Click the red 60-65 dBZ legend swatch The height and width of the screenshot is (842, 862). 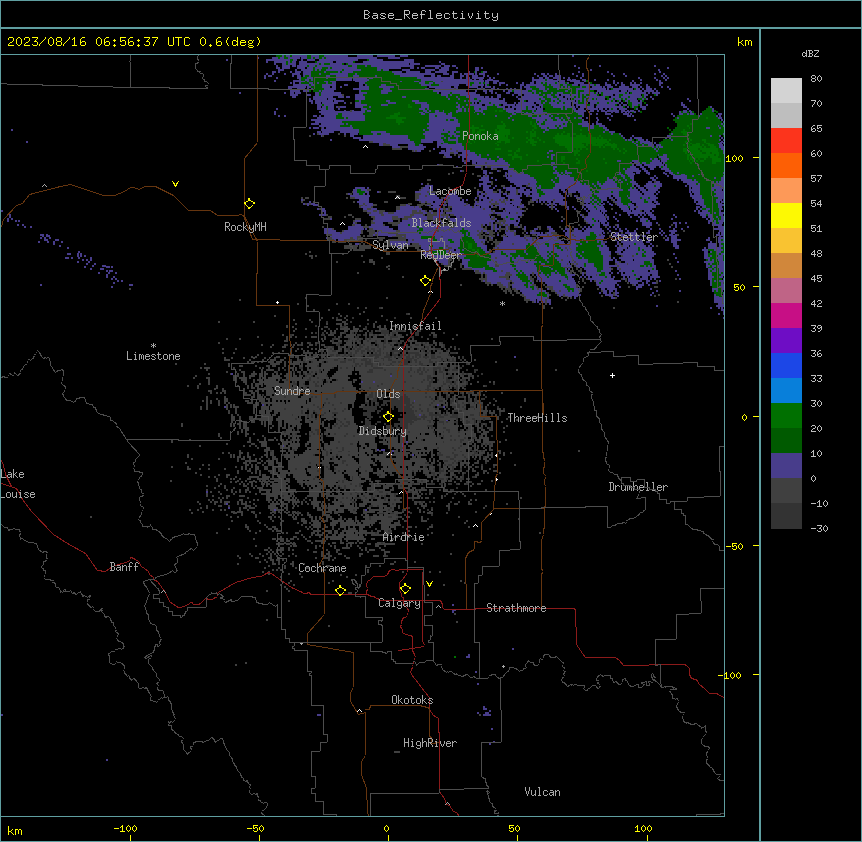pos(786,141)
